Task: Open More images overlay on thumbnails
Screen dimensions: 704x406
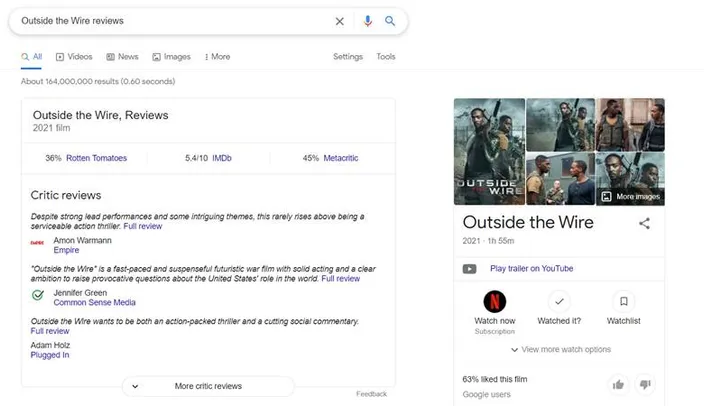Action: coord(630,196)
